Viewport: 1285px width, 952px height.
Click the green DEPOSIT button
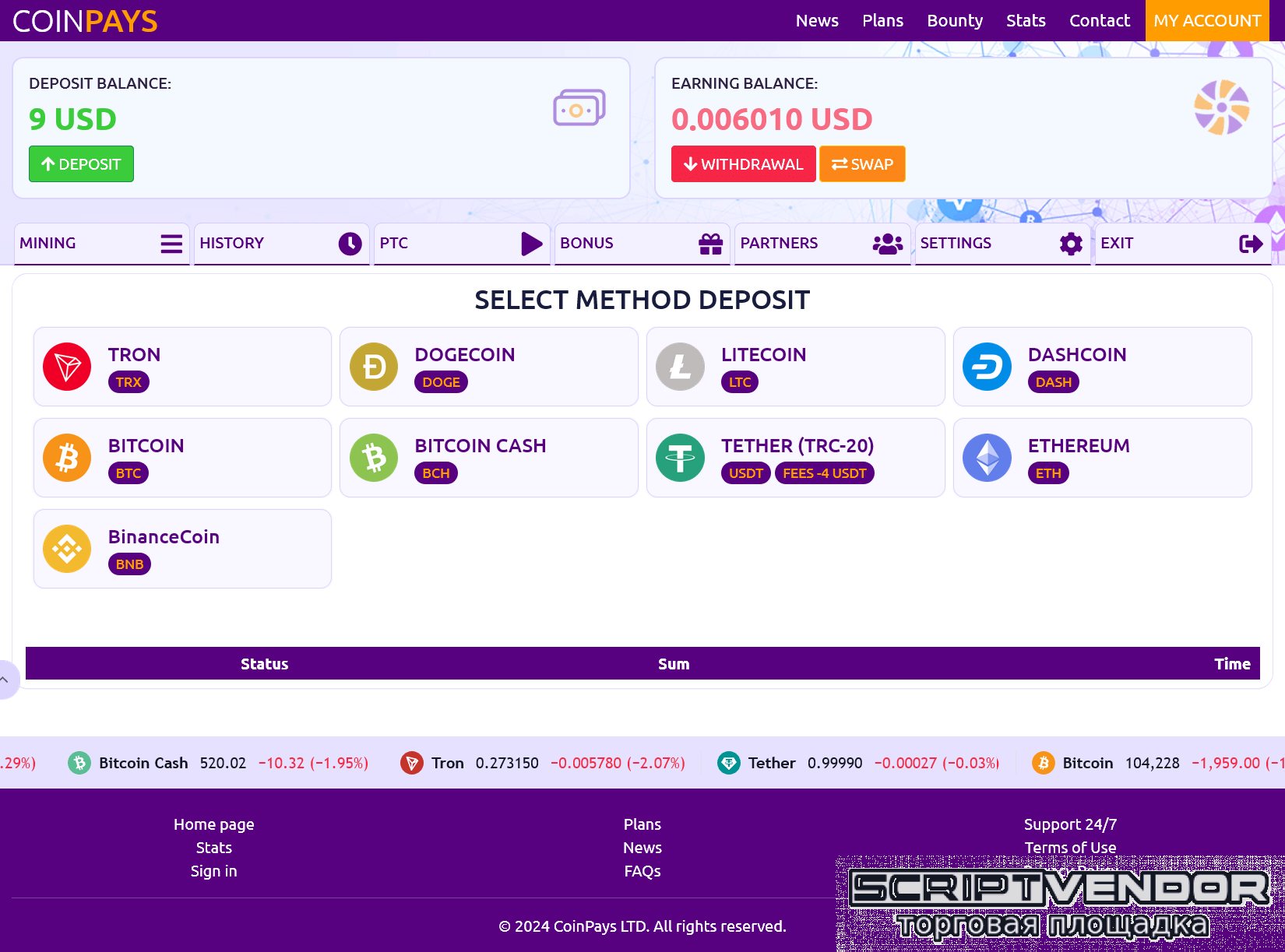[81, 164]
